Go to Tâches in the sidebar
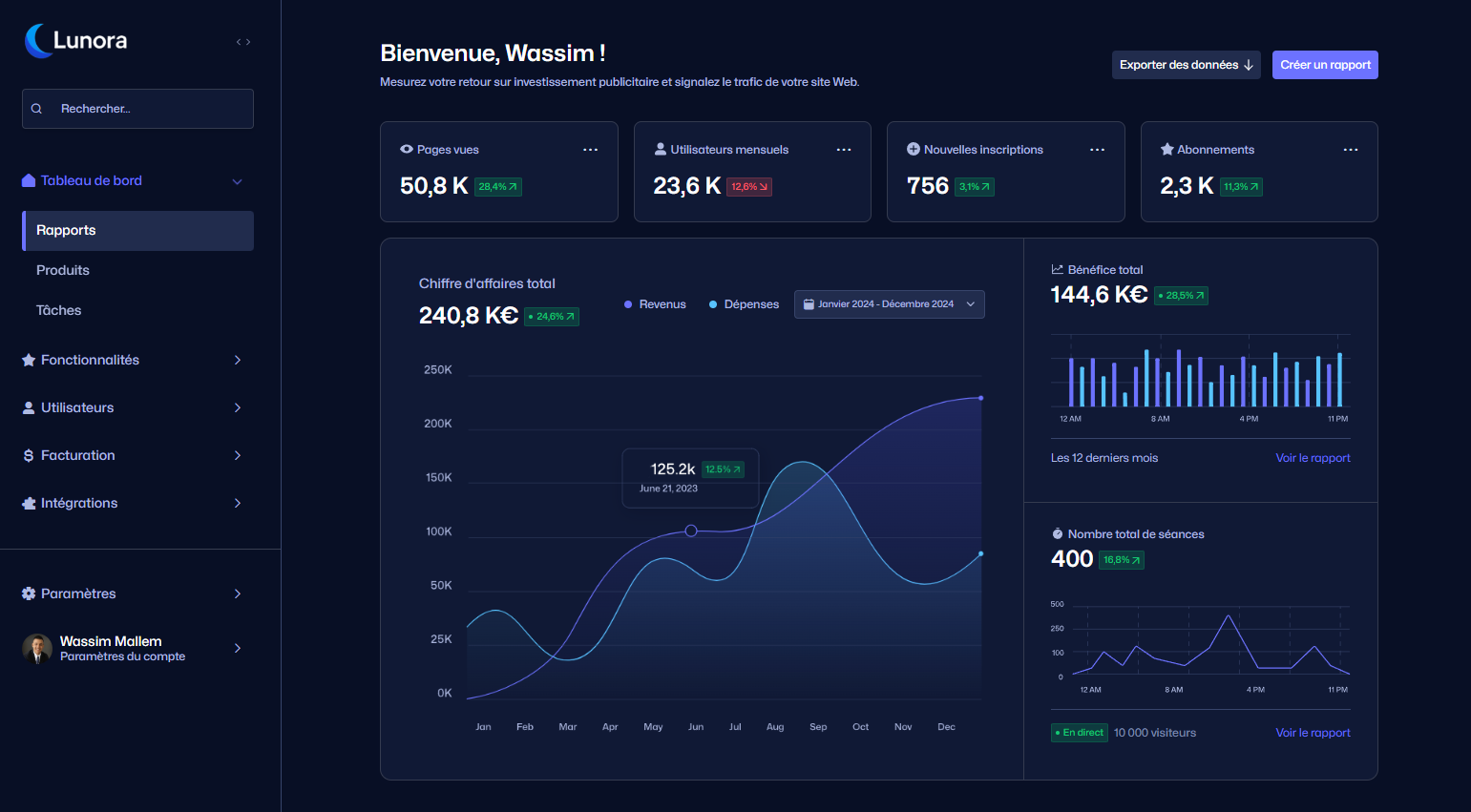Screen dimensions: 1471x812 (x=59, y=310)
